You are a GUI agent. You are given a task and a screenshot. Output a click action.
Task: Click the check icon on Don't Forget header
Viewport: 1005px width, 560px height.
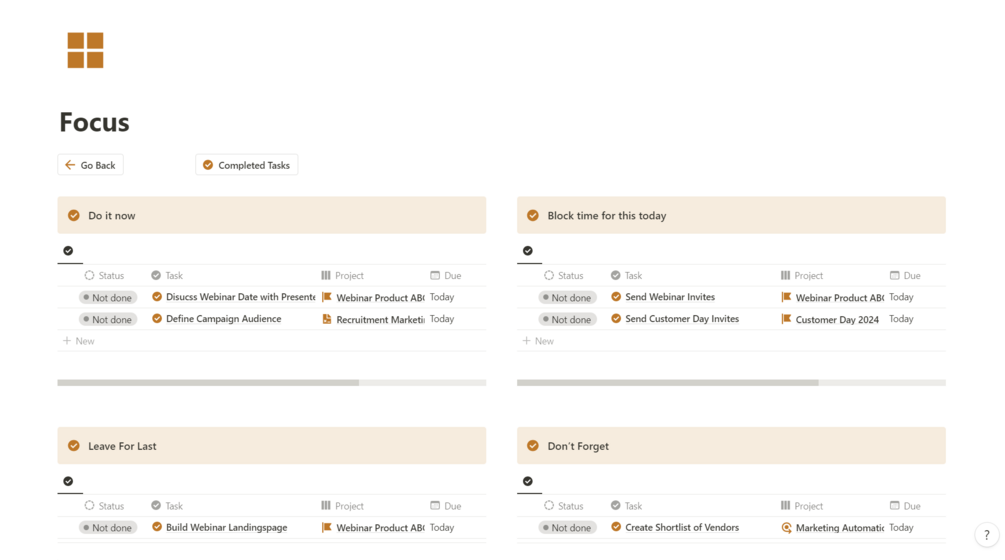[x=533, y=446]
